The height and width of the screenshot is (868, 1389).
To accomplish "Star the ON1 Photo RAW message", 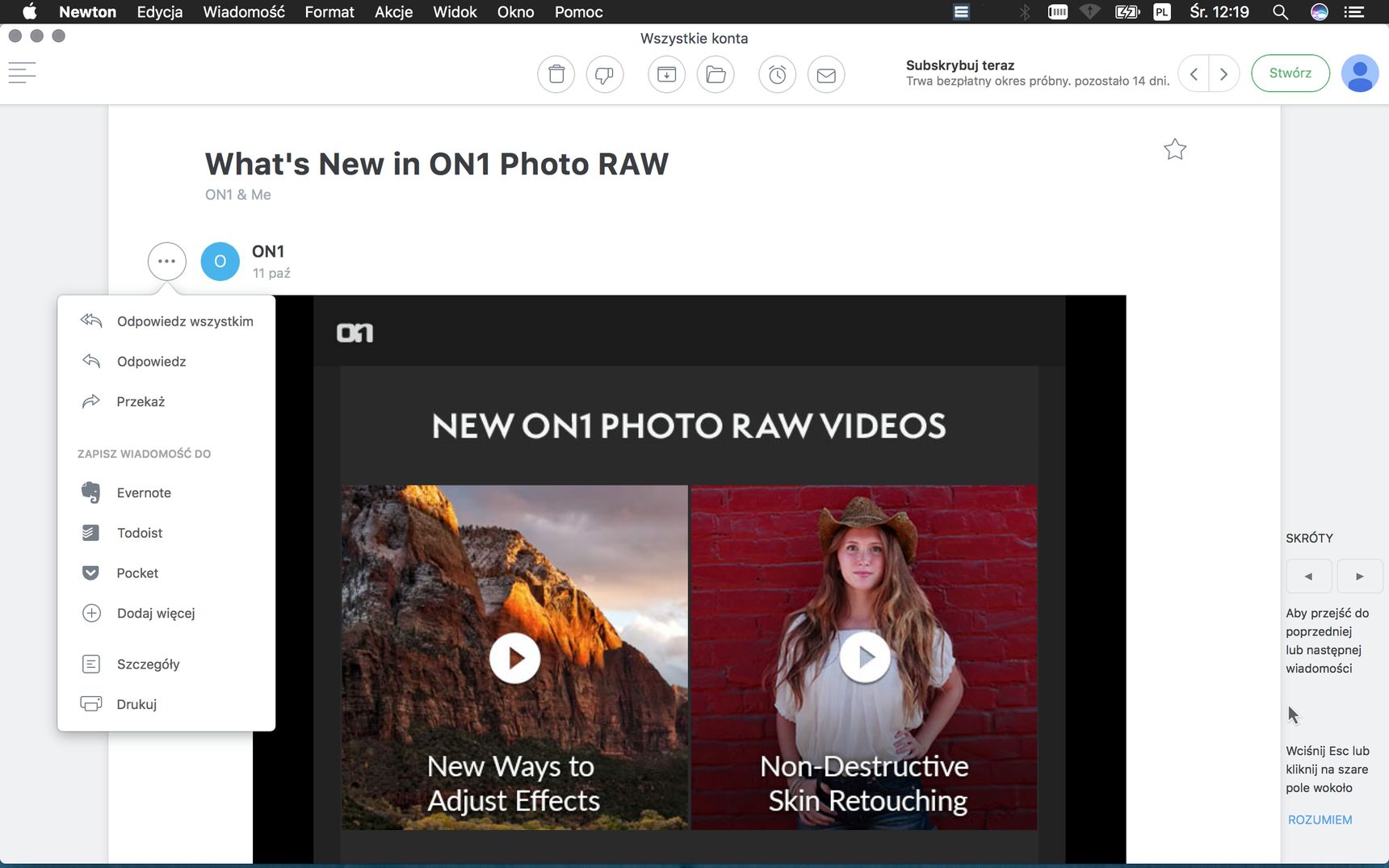I will click(1175, 149).
